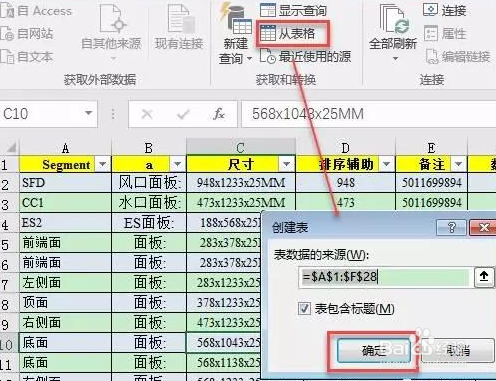Click the collapse dialog range selector icon
496x381 pixels.
[x=484, y=277]
